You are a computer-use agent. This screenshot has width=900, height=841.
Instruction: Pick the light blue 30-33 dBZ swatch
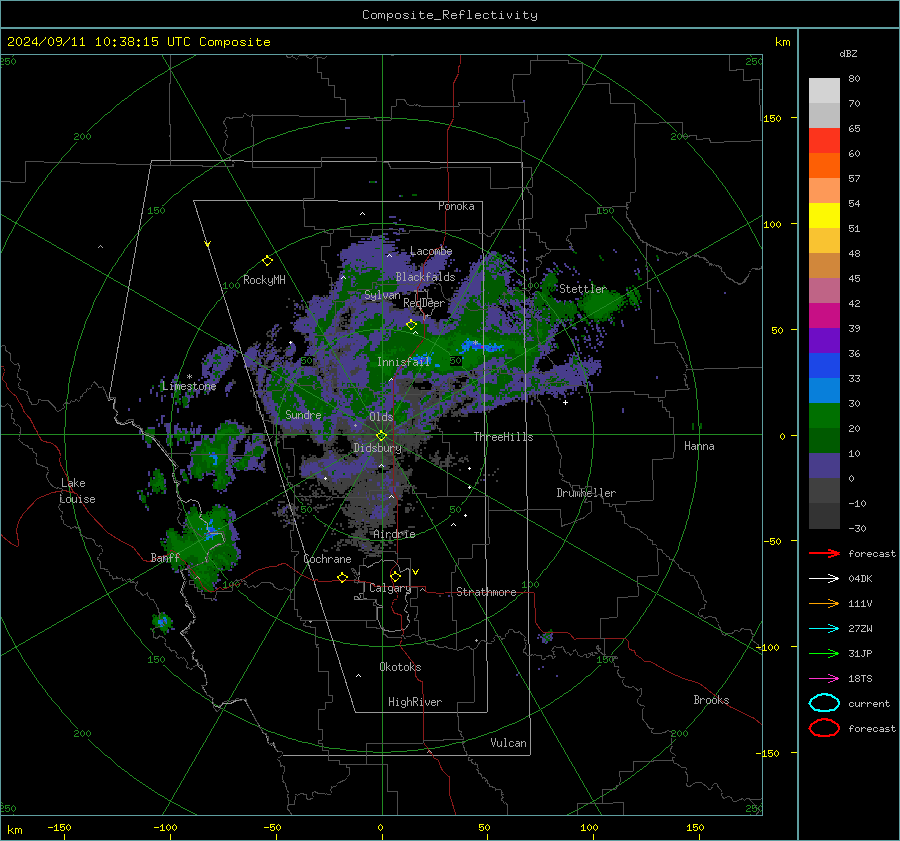click(x=824, y=390)
